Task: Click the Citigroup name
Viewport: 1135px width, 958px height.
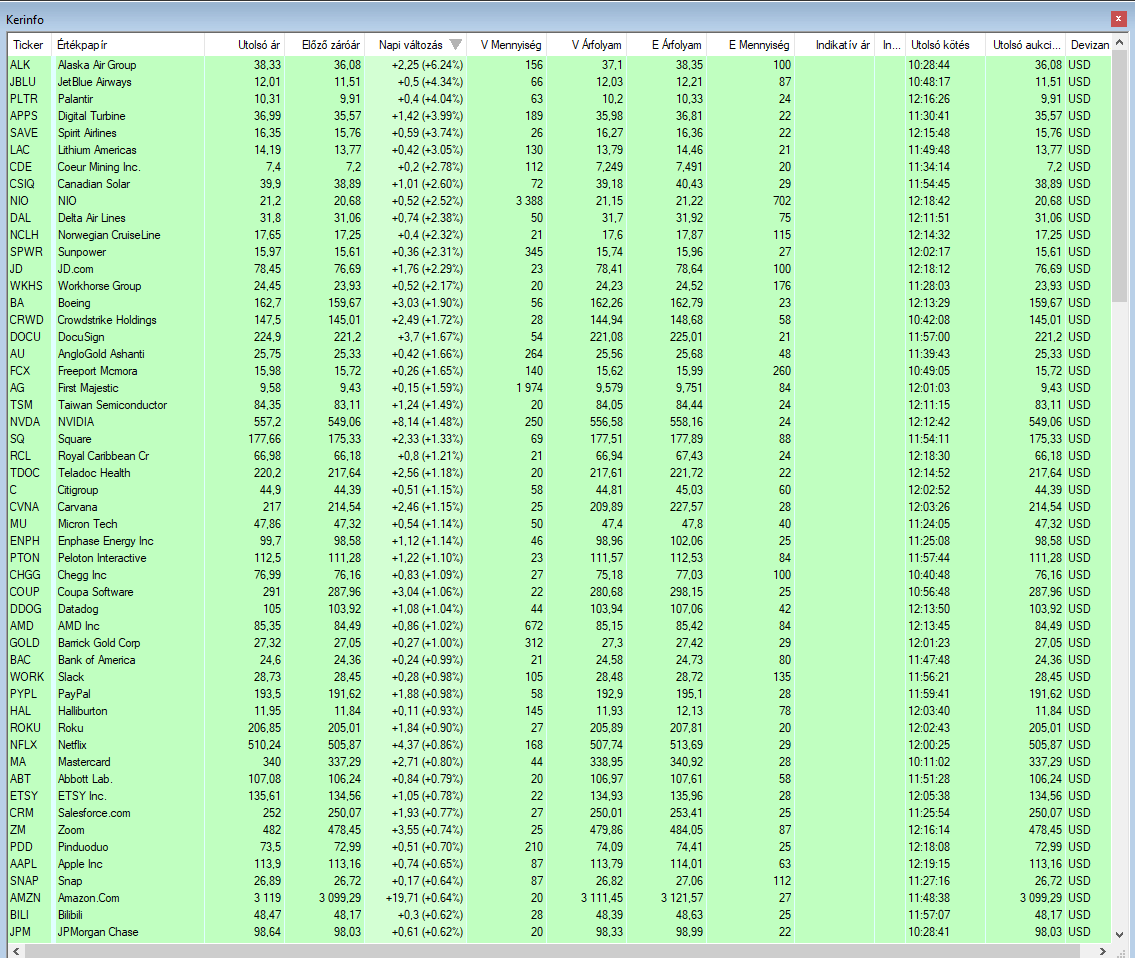Action: point(78,490)
